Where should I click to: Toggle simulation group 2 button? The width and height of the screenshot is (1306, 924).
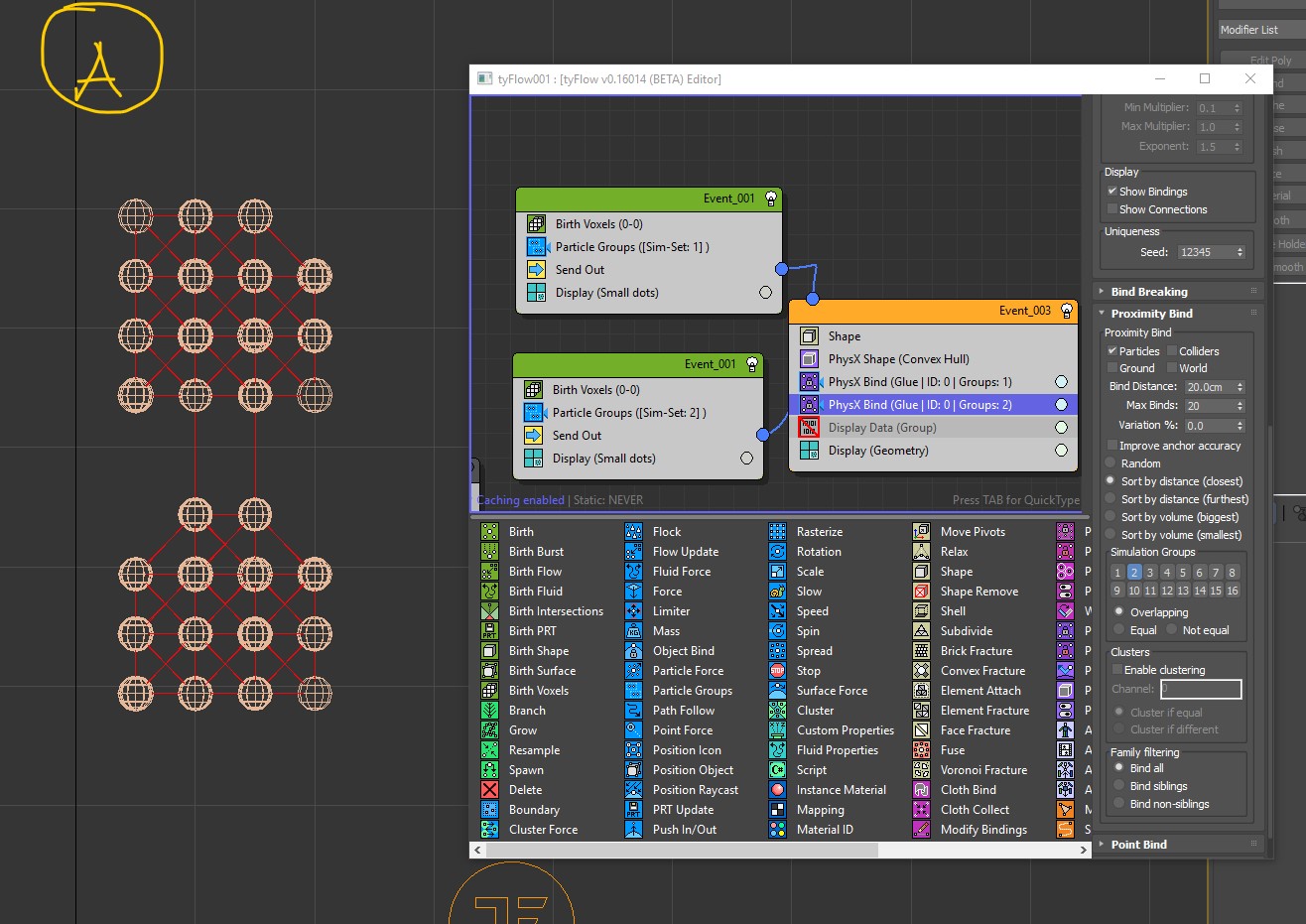1134,573
